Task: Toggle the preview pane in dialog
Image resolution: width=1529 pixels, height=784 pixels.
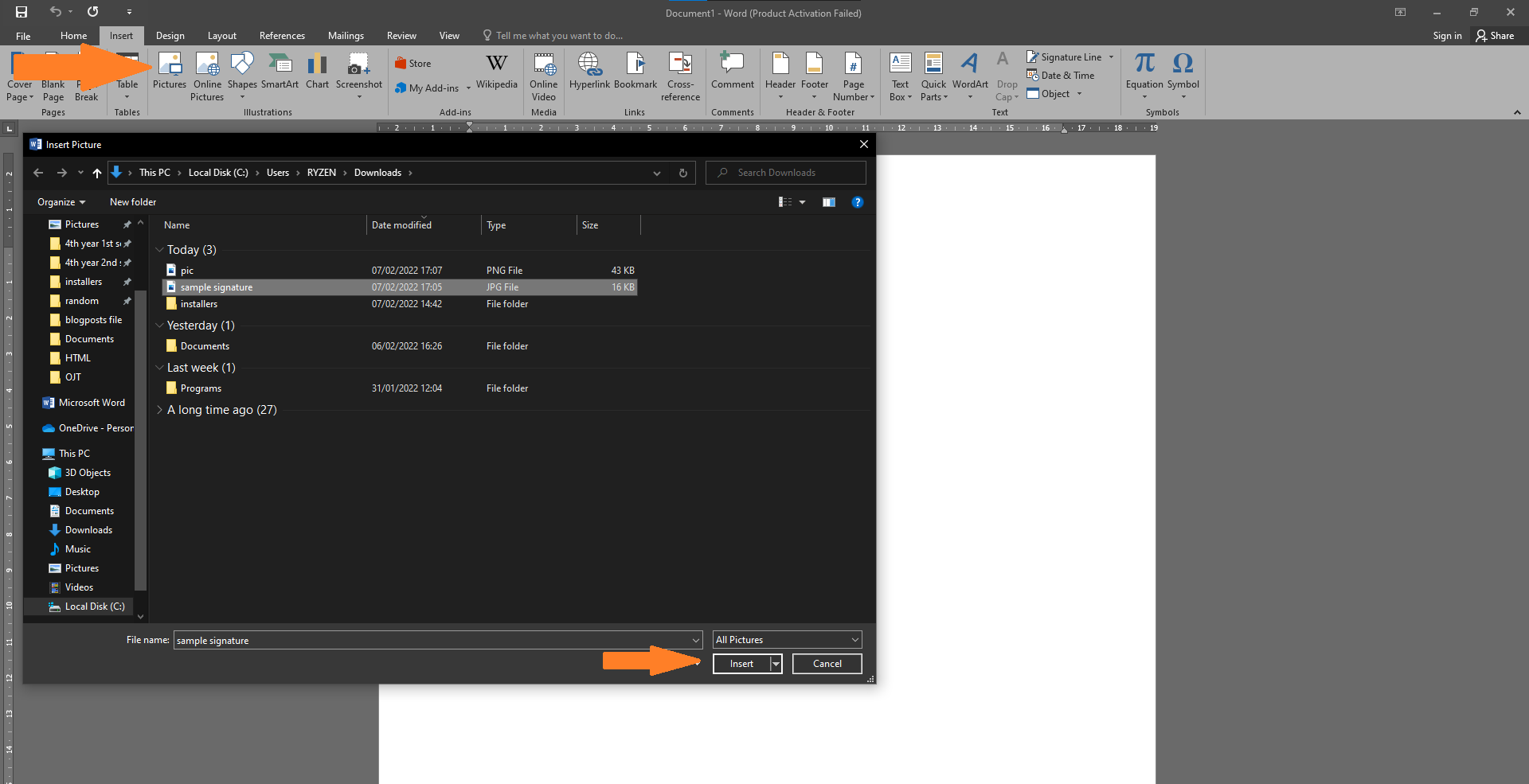Action: [829, 202]
